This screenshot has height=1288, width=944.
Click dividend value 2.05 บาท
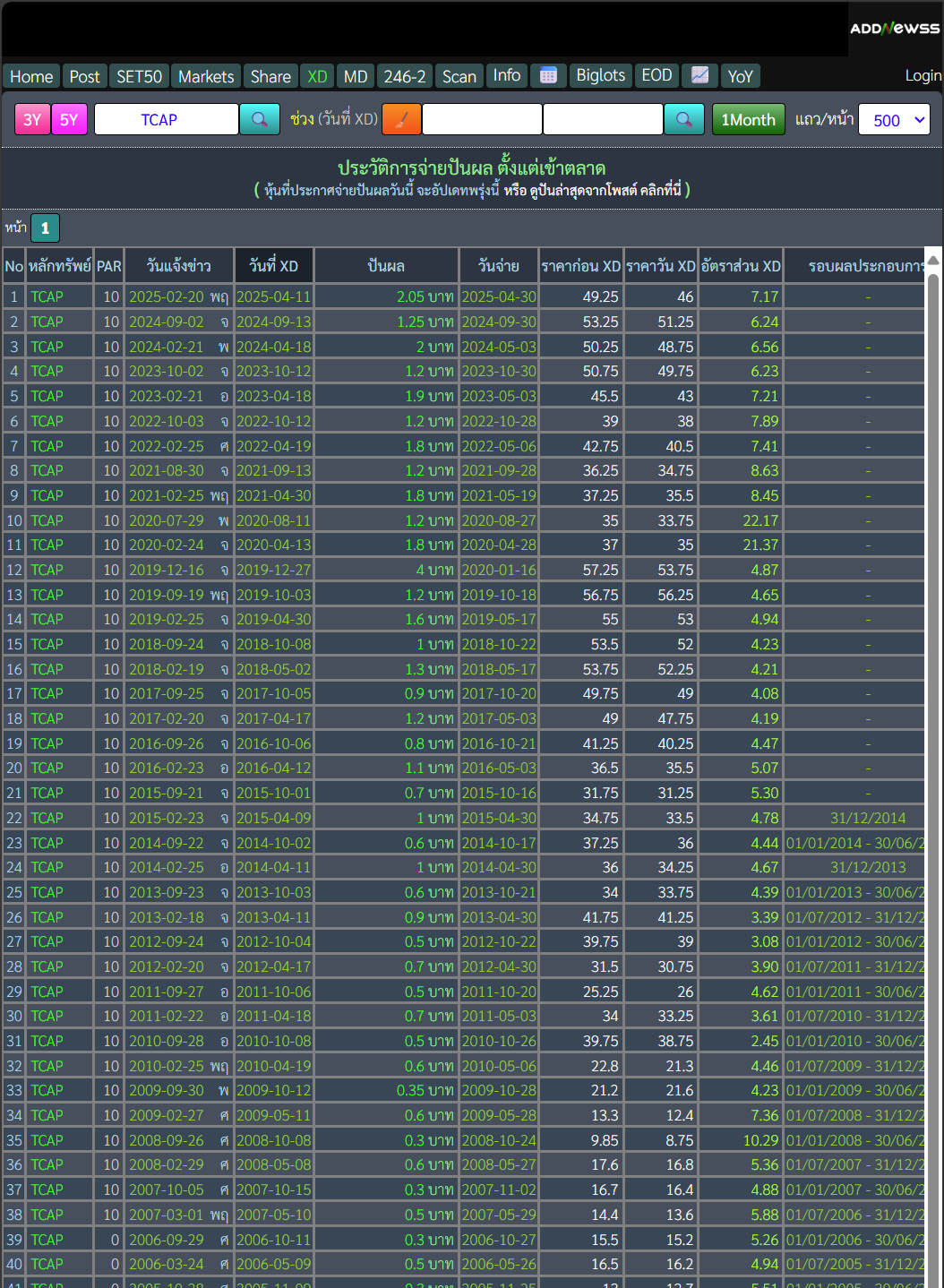point(425,296)
